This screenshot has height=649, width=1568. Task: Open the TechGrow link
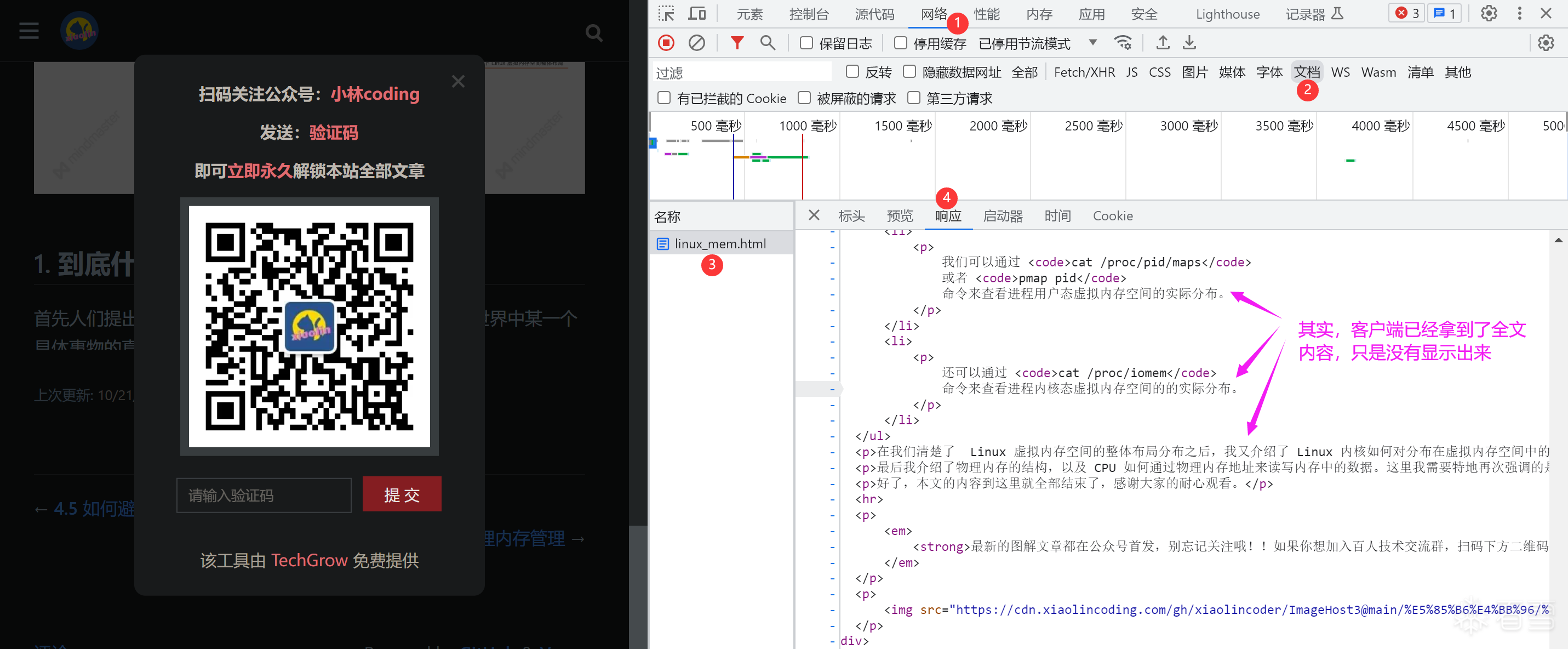308,560
